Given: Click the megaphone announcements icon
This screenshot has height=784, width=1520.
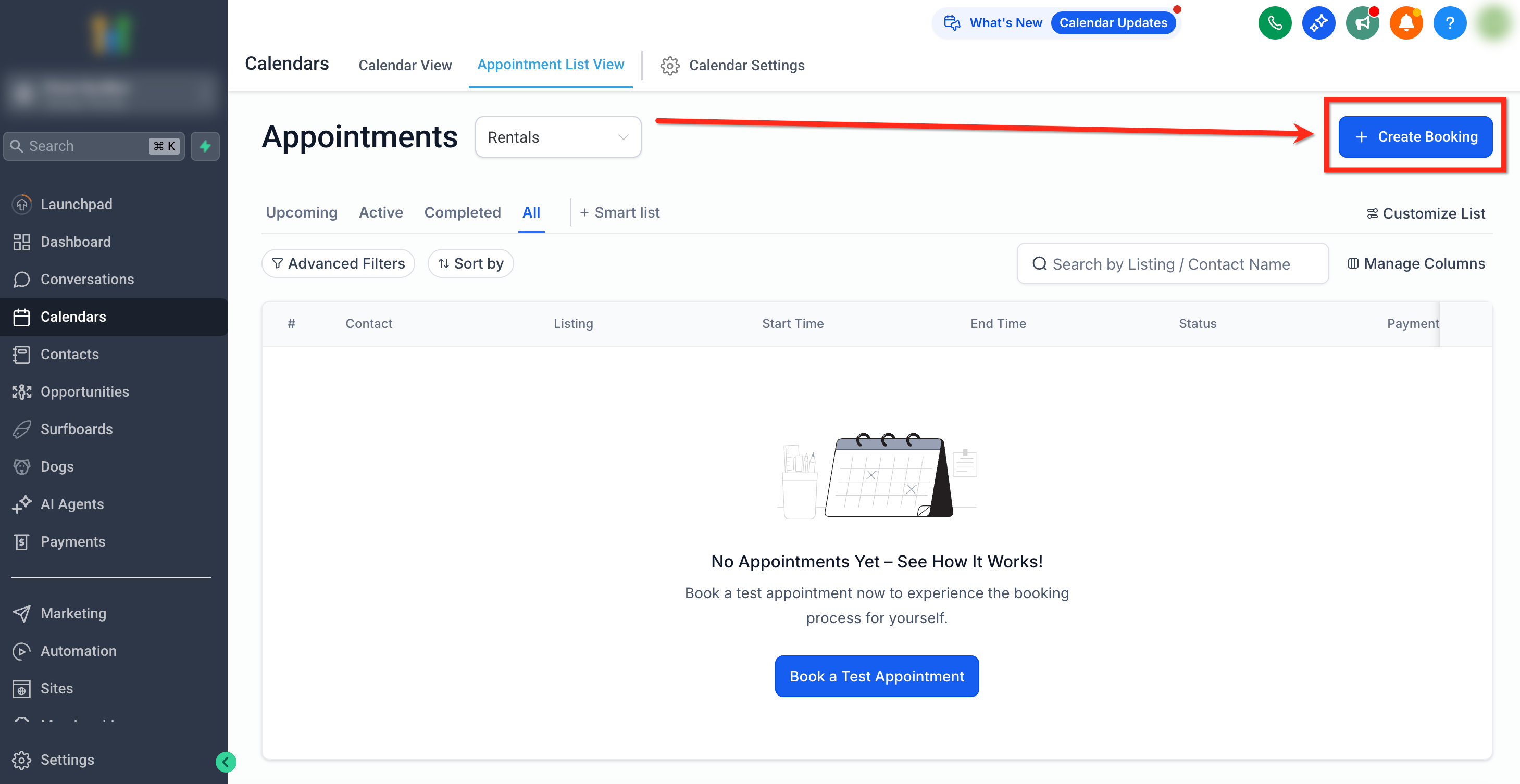Looking at the screenshot, I should (1362, 23).
